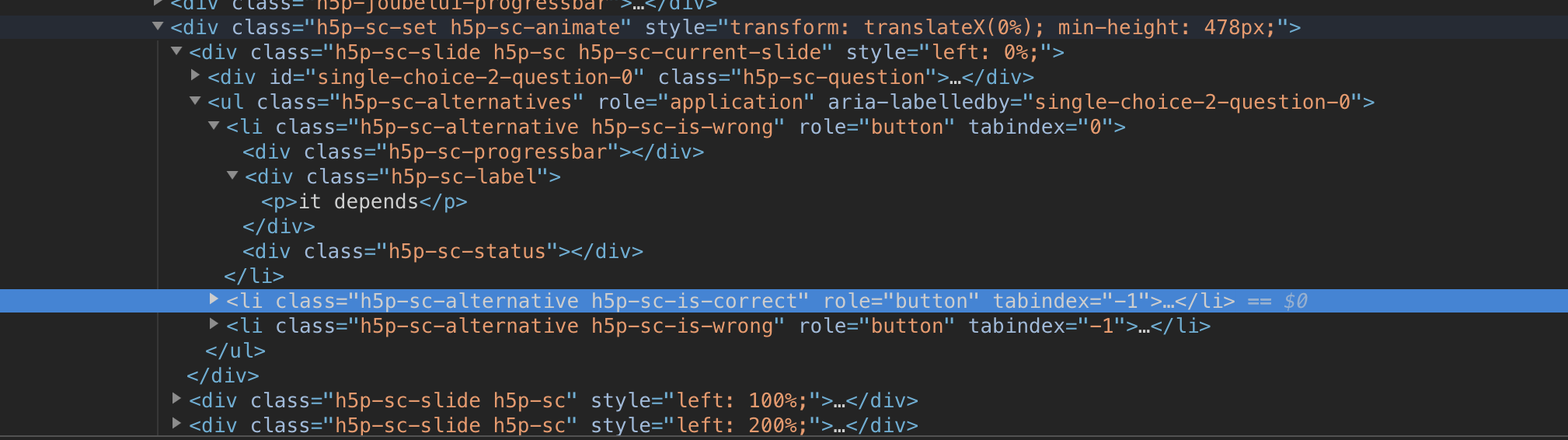Collapse the h5p-sc-set h5p-sc-animate div
The width and height of the screenshot is (1568, 440).
tap(158, 26)
